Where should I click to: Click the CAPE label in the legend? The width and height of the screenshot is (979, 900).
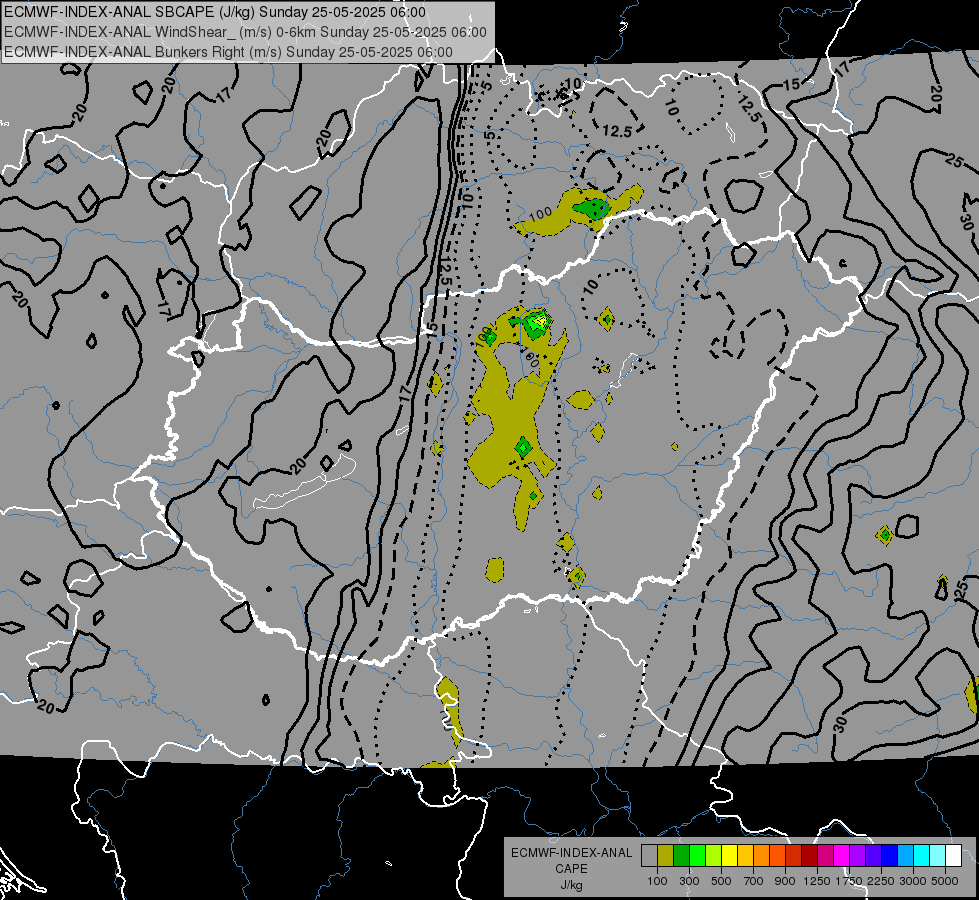click(571, 869)
